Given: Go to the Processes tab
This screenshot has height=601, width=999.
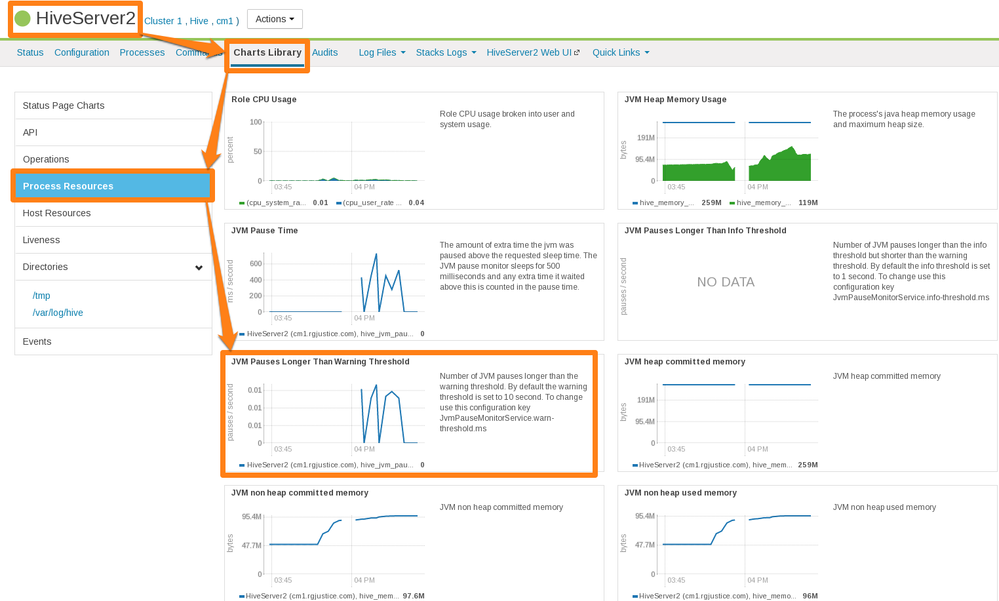Looking at the screenshot, I should coord(142,53).
